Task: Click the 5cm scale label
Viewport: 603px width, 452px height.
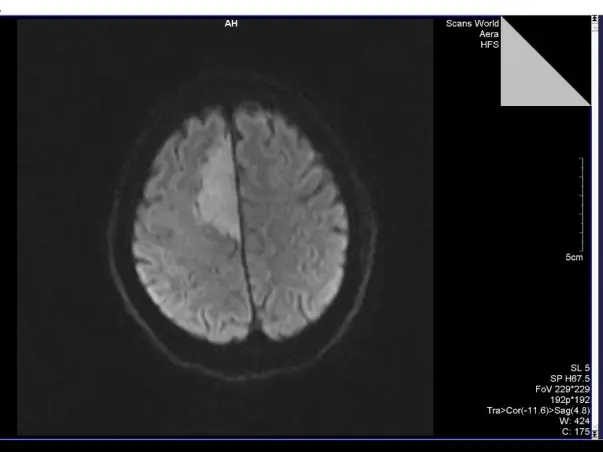Action: 574,257
